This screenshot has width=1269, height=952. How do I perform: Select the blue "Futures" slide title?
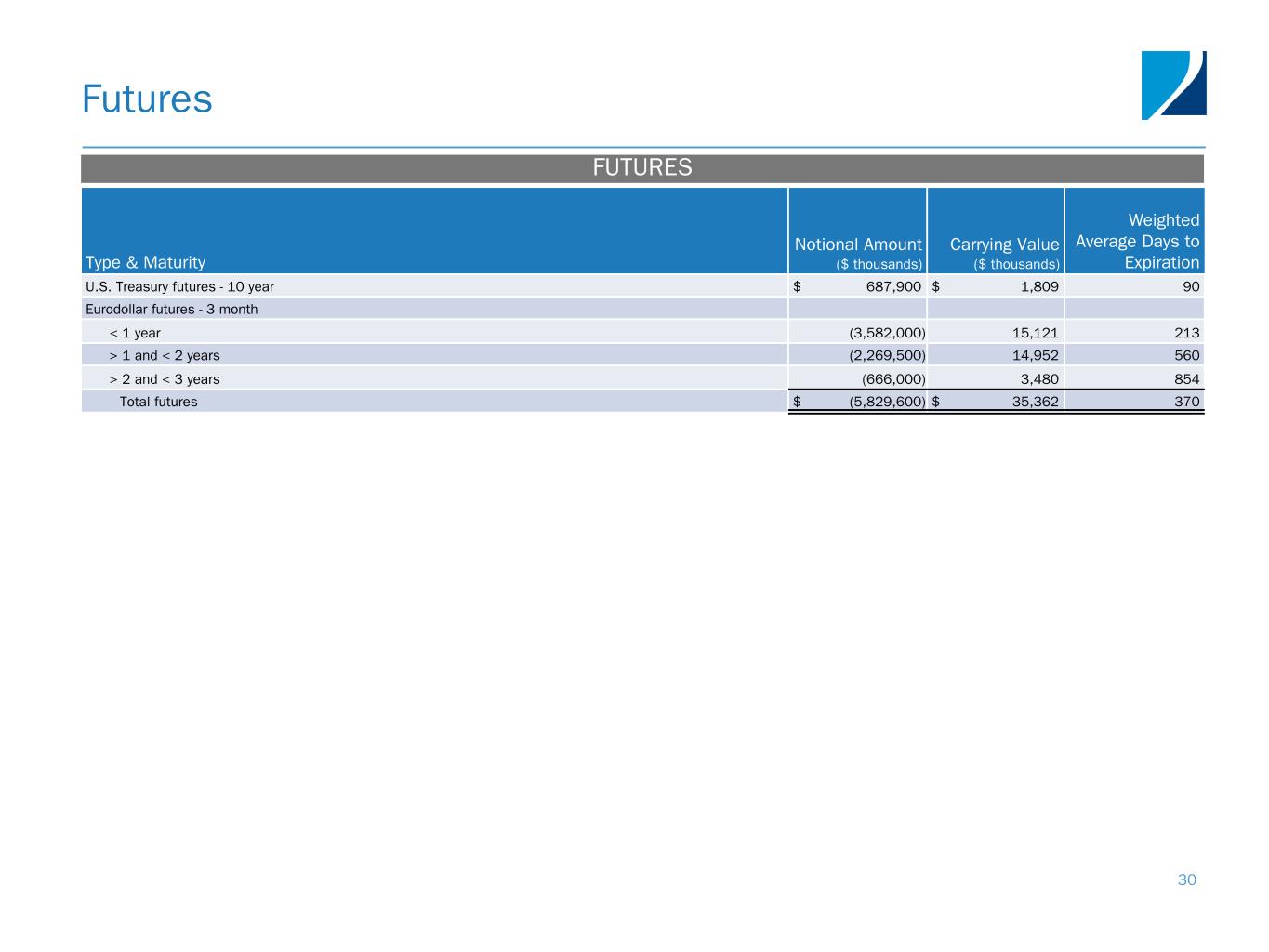(147, 99)
